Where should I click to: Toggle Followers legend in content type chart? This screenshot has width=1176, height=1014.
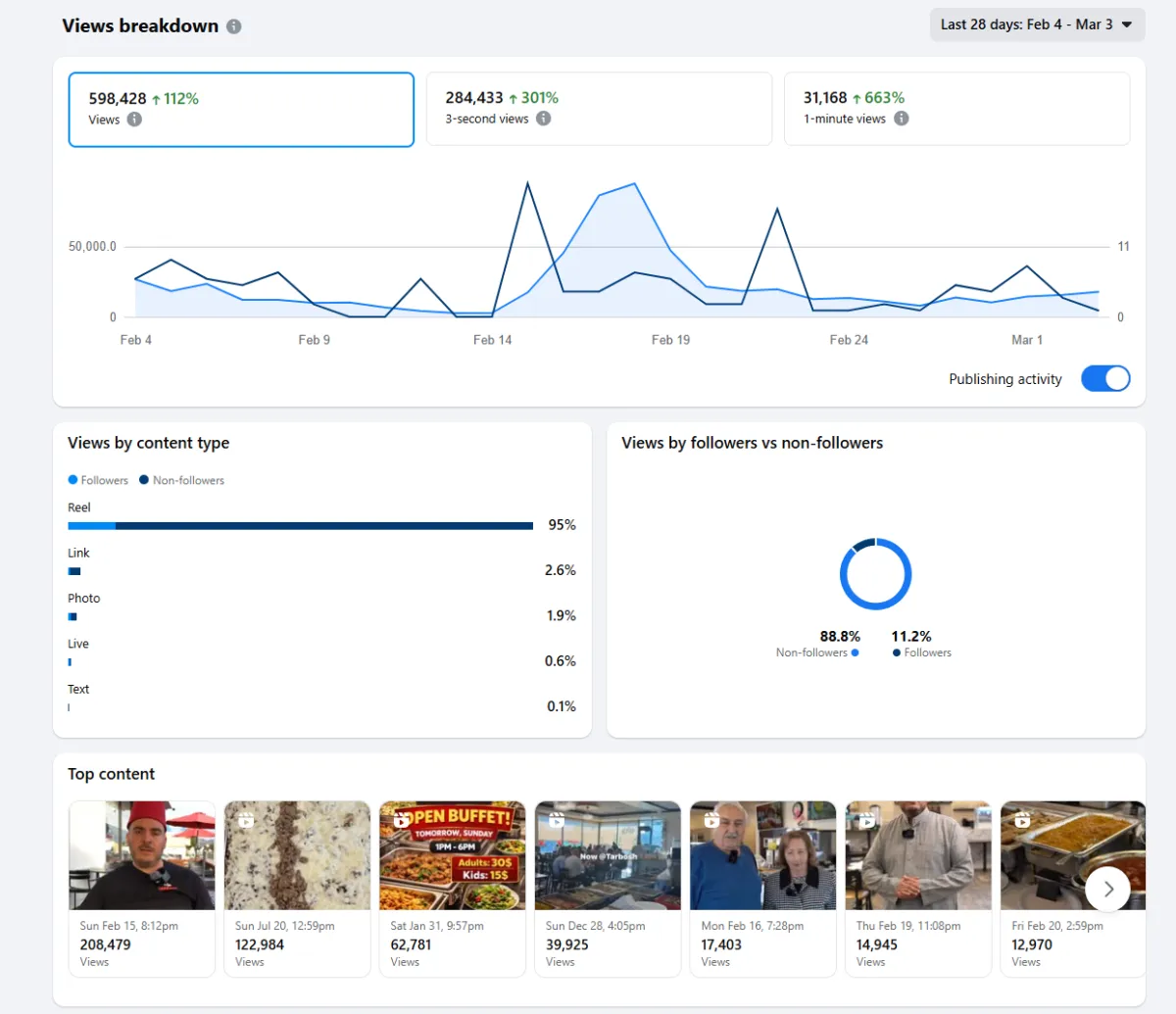[98, 480]
